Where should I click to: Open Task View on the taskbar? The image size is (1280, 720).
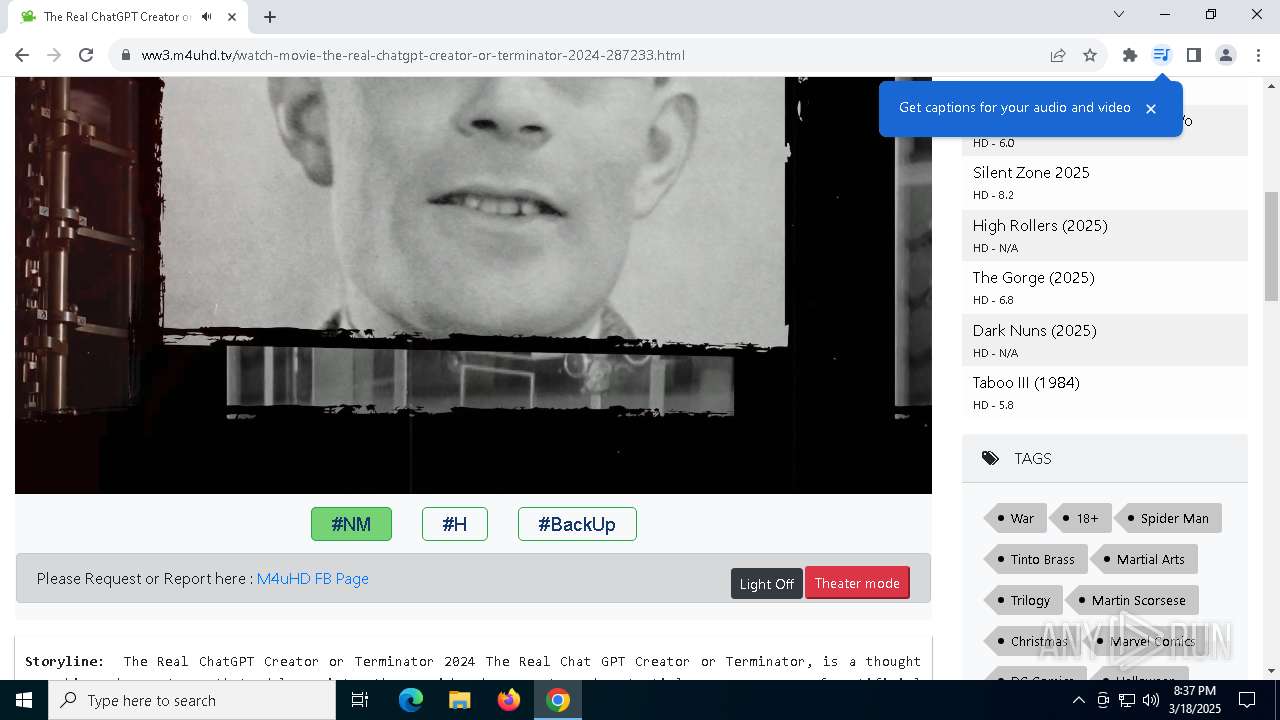pyautogui.click(x=360, y=700)
